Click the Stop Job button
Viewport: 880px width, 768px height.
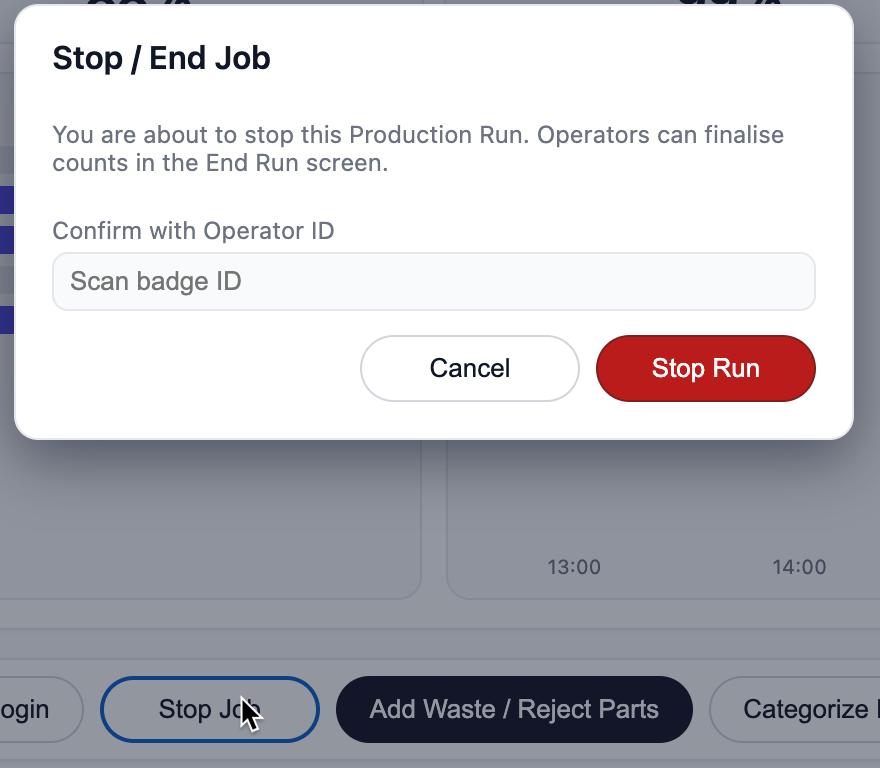click(x=209, y=710)
